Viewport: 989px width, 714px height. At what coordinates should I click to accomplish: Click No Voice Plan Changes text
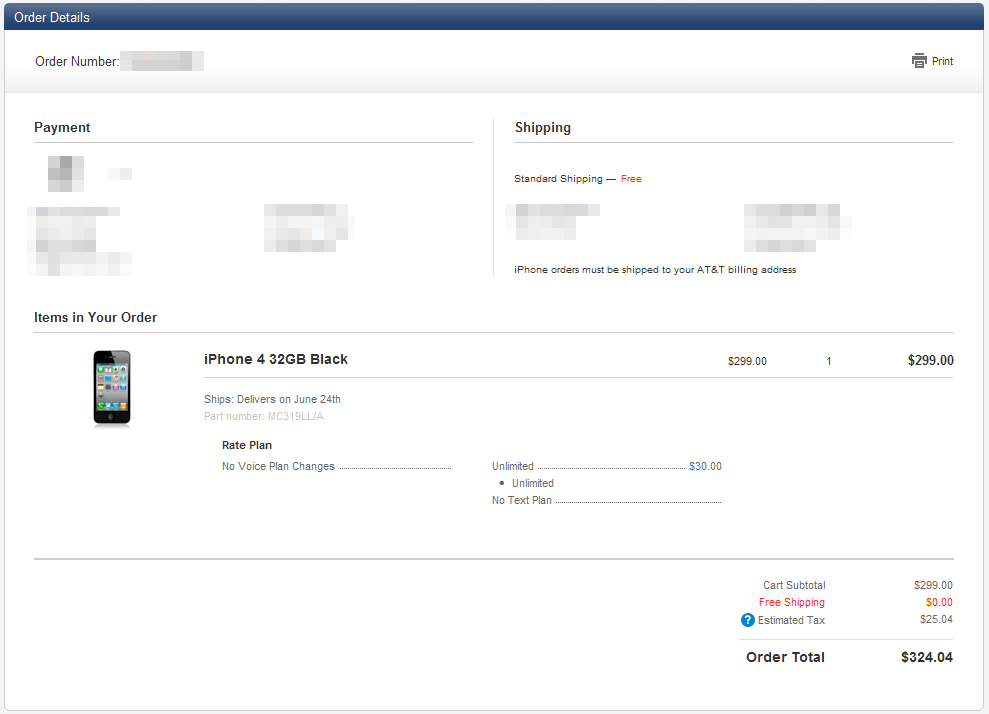pos(278,466)
